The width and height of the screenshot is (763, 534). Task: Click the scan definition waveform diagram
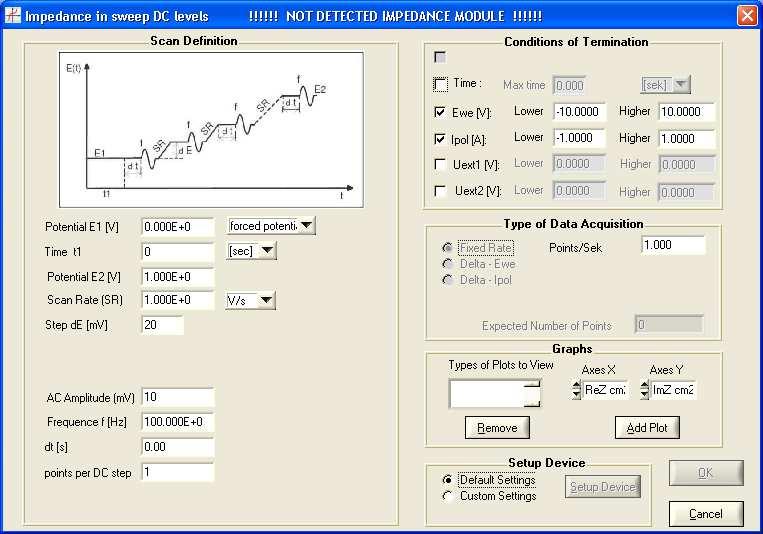[x=211, y=130]
